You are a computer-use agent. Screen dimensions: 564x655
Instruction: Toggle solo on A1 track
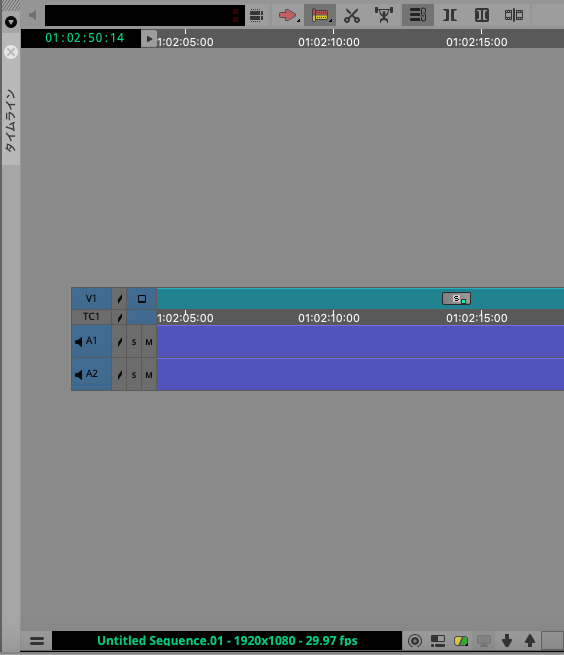(x=134, y=342)
